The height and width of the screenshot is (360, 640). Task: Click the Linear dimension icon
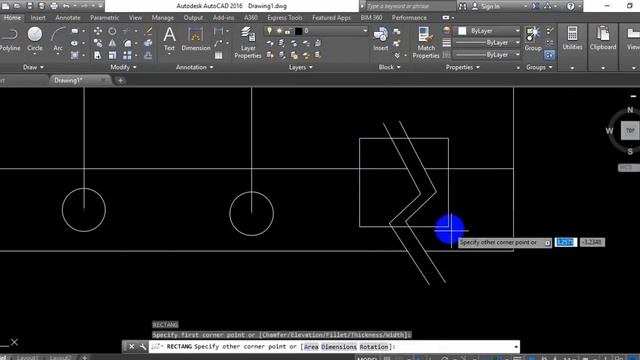218,31
